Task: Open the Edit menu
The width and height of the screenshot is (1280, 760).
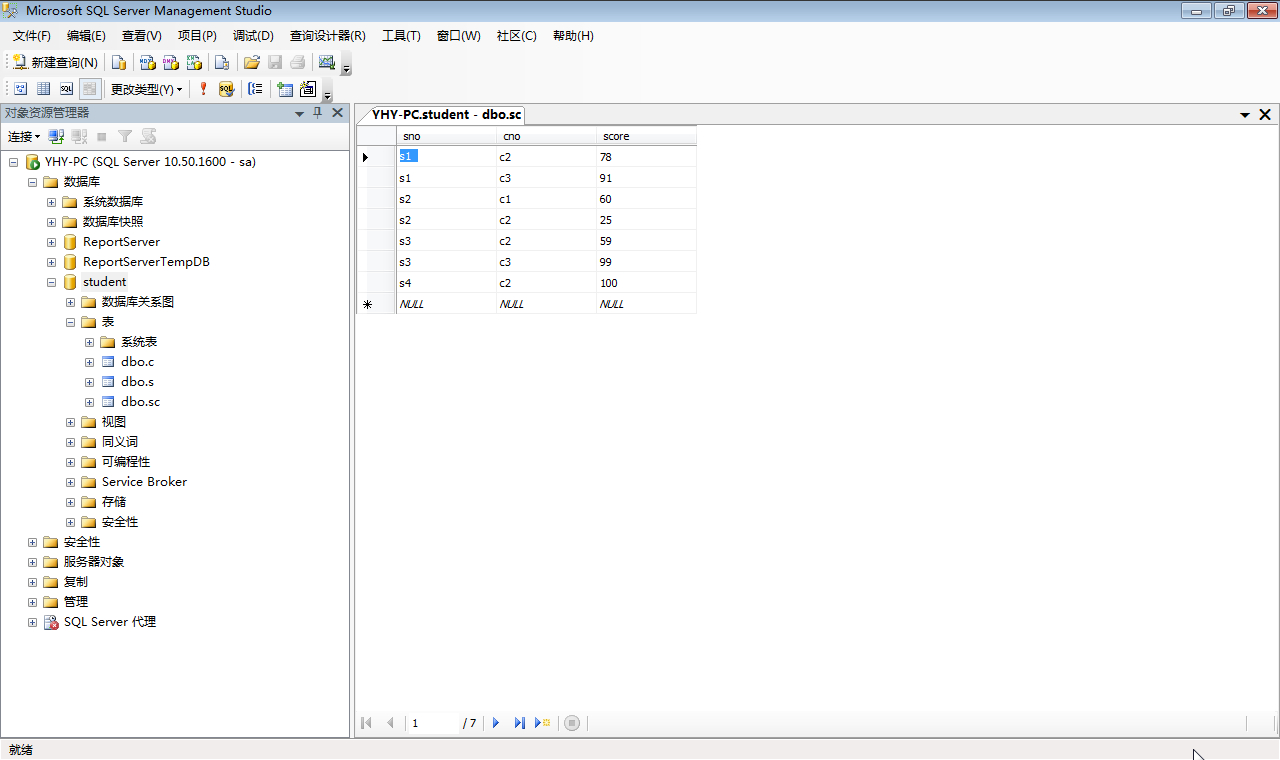Action: click(x=86, y=36)
